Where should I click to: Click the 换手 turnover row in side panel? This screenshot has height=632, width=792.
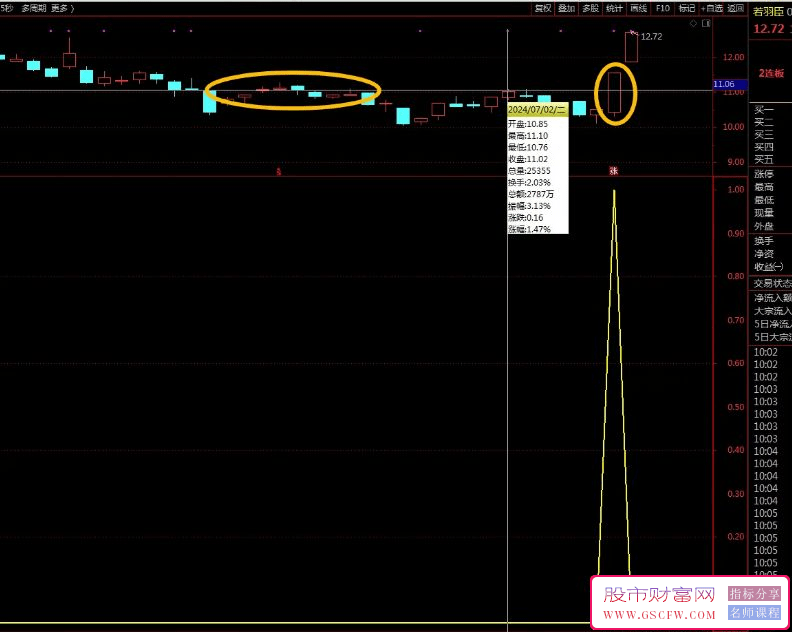click(764, 241)
